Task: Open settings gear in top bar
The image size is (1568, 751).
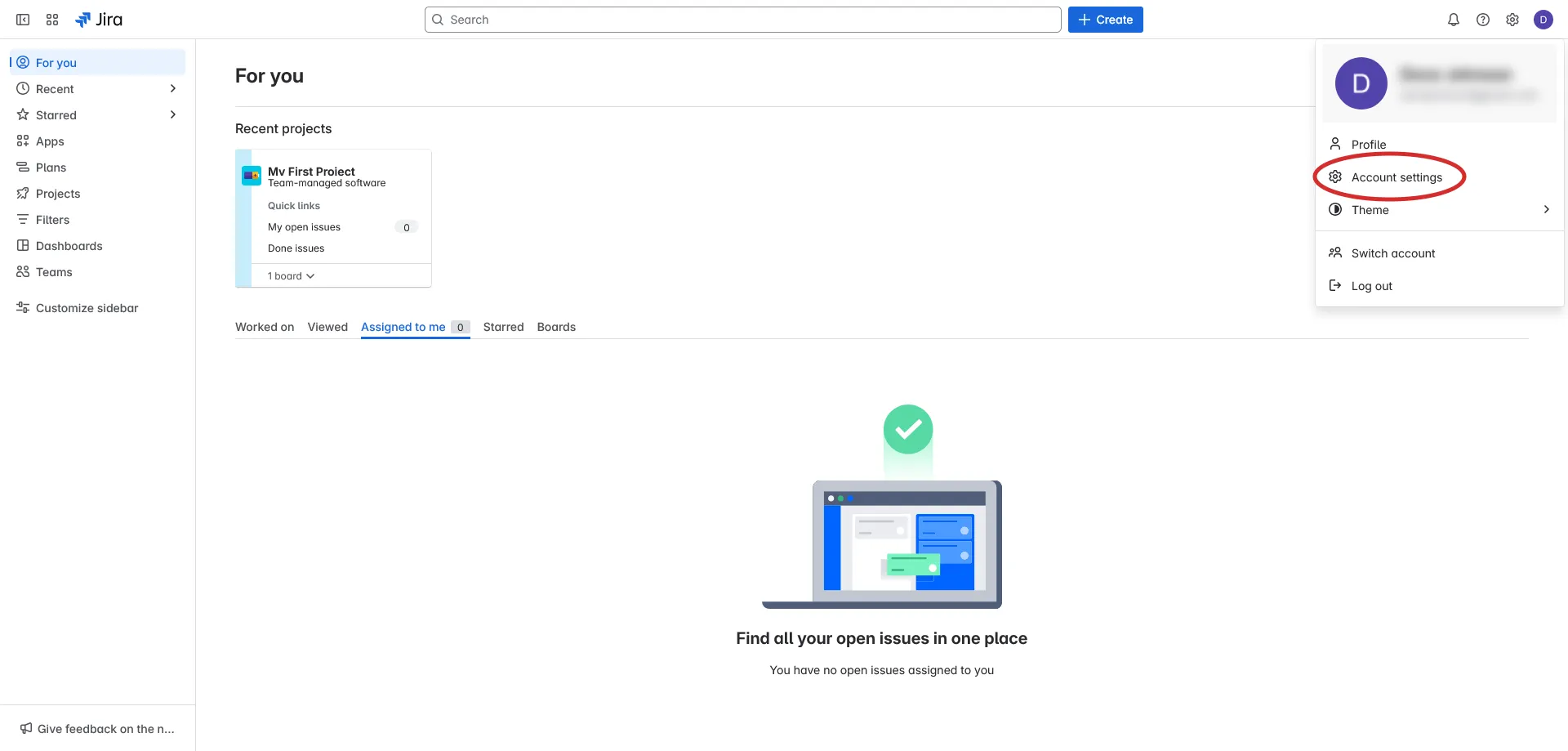Action: coord(1512,20)
